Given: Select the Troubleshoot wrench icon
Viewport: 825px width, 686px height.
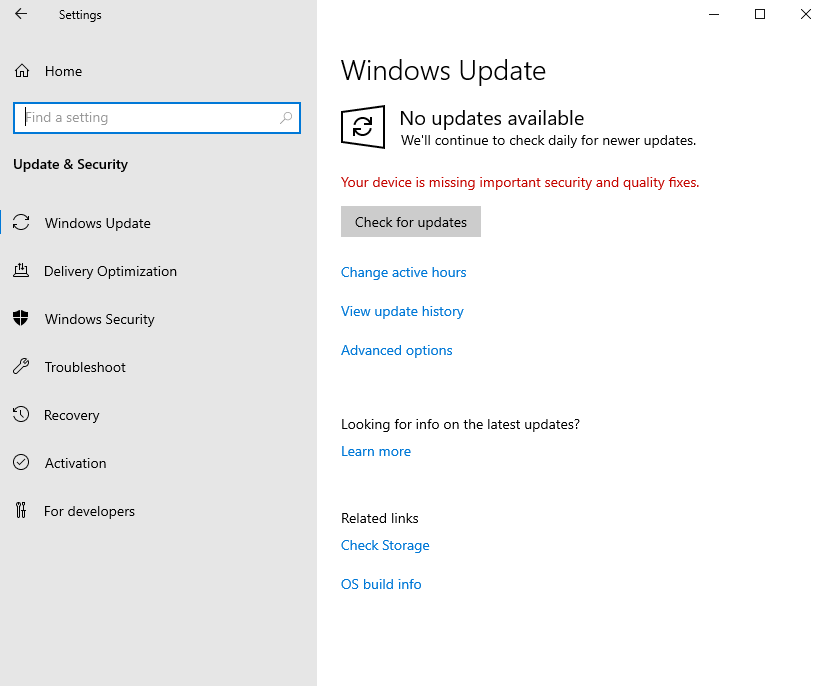Looking at the screenshot, I should [x=21, y=366].
